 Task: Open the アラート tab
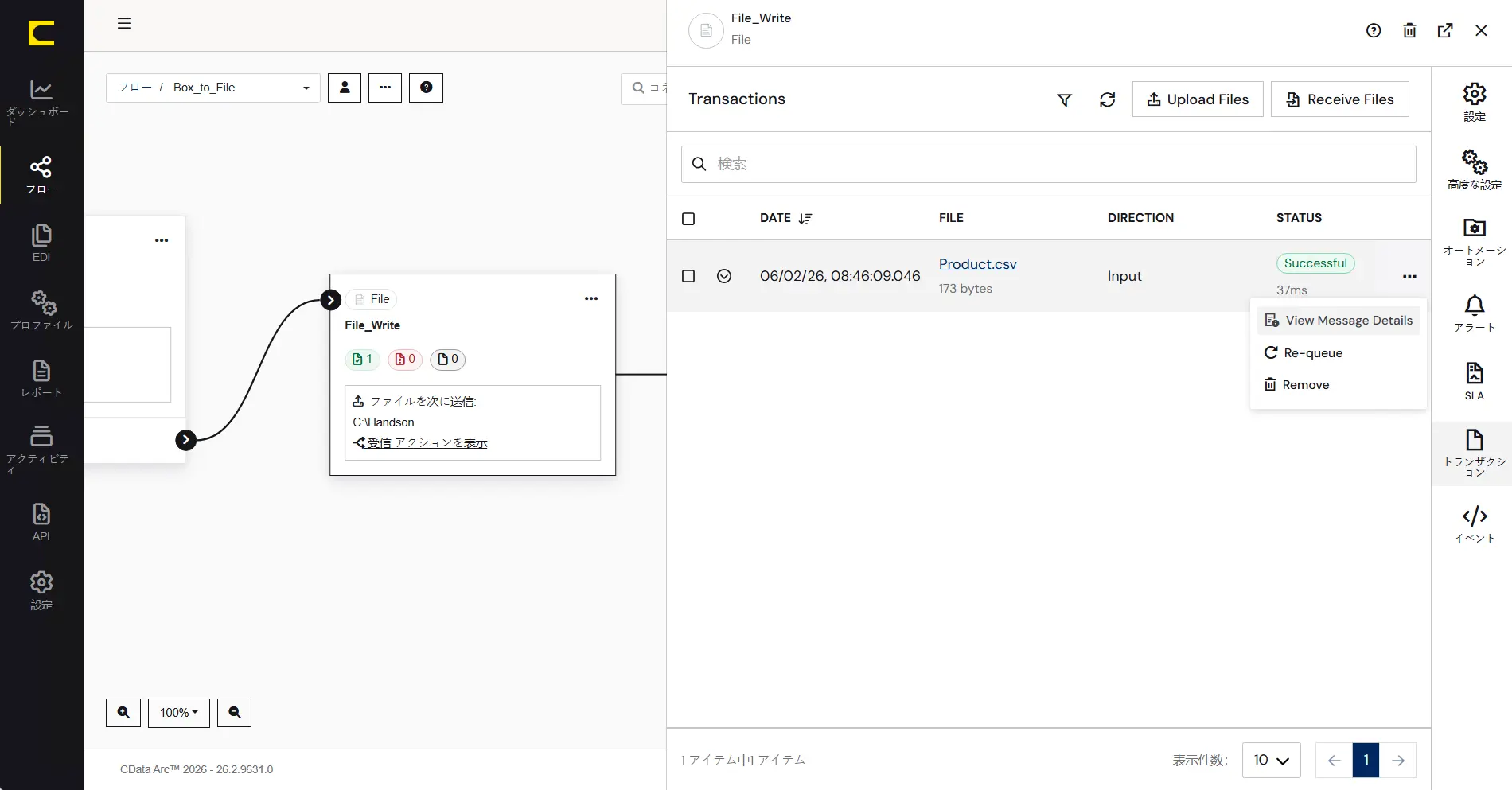coord(1475,313)
